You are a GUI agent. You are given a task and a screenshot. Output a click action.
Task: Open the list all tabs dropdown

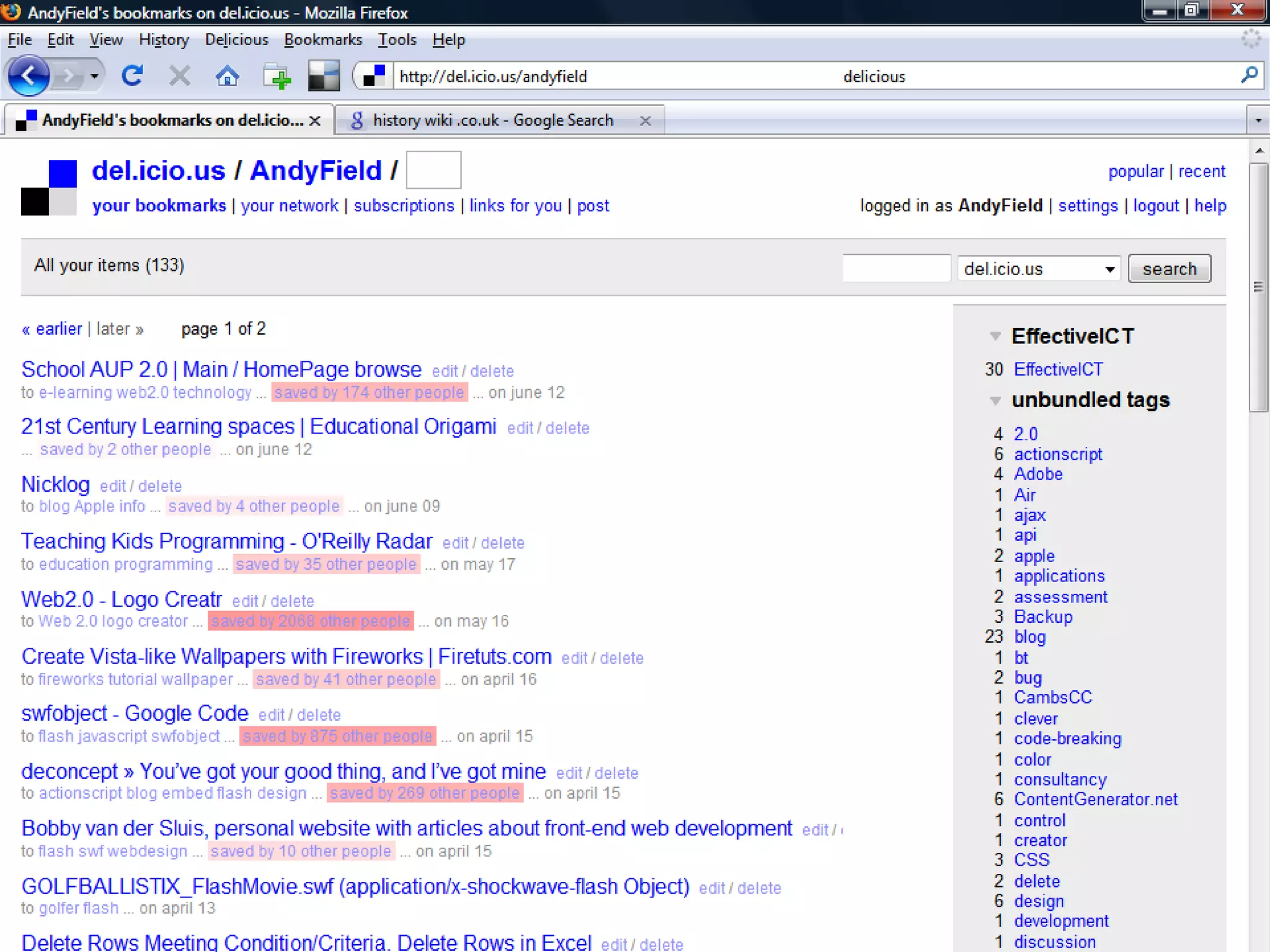click(x=1258, y=120)
